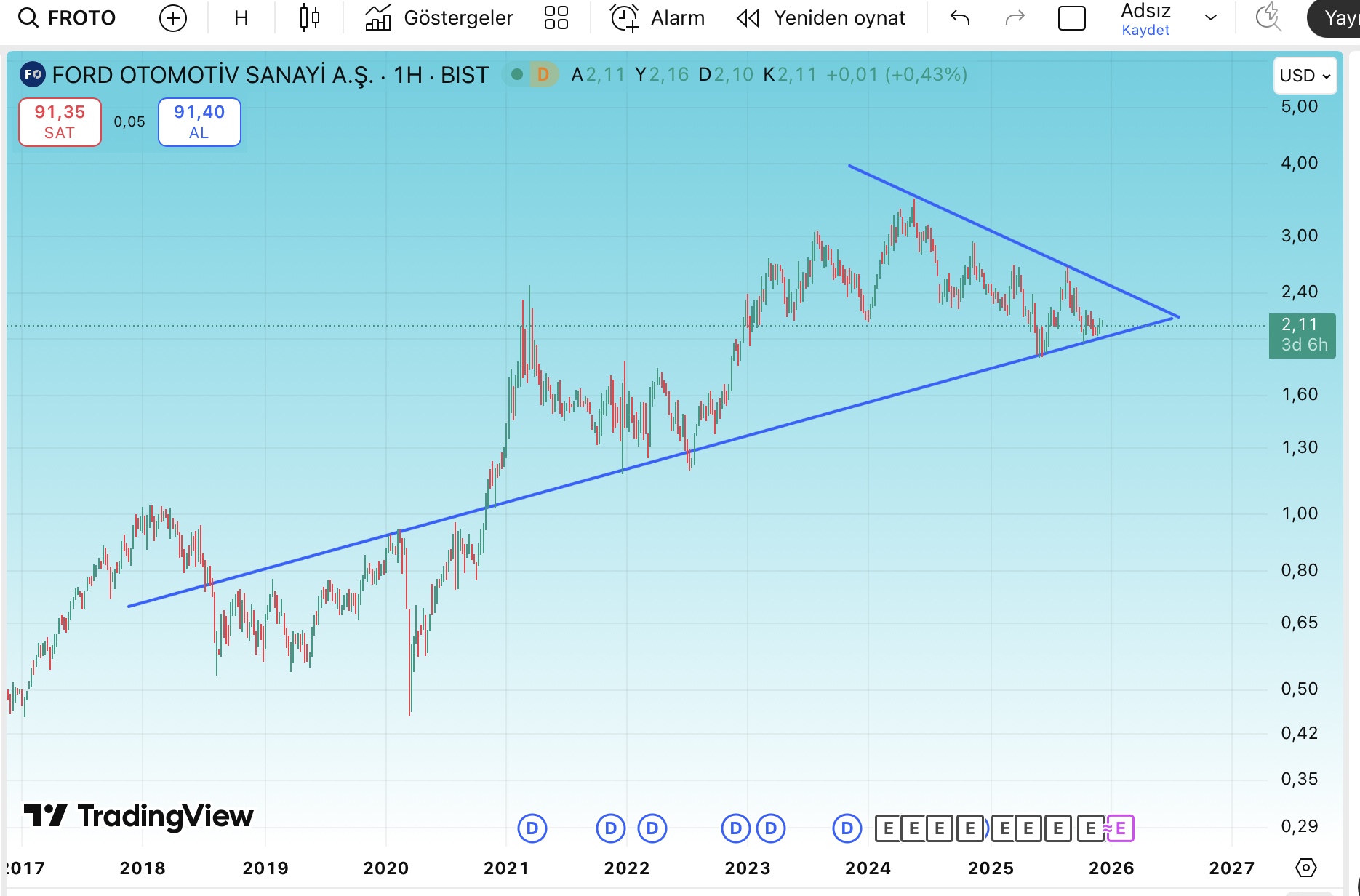Click the K2,11 close value

pyautogui.click(x=790, y=75)
